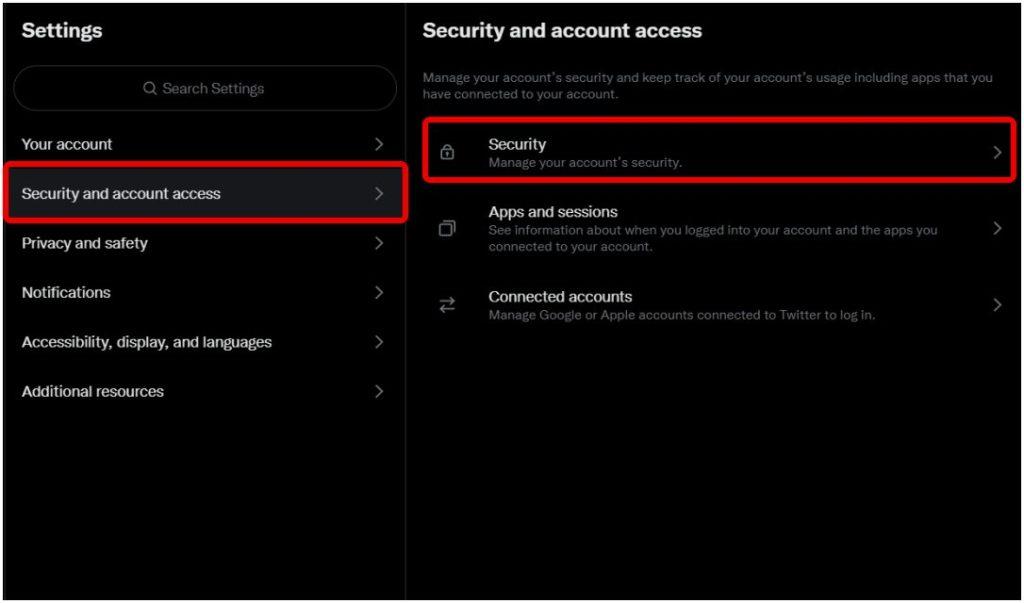Open Your account settings

click(x=204, y=144)
